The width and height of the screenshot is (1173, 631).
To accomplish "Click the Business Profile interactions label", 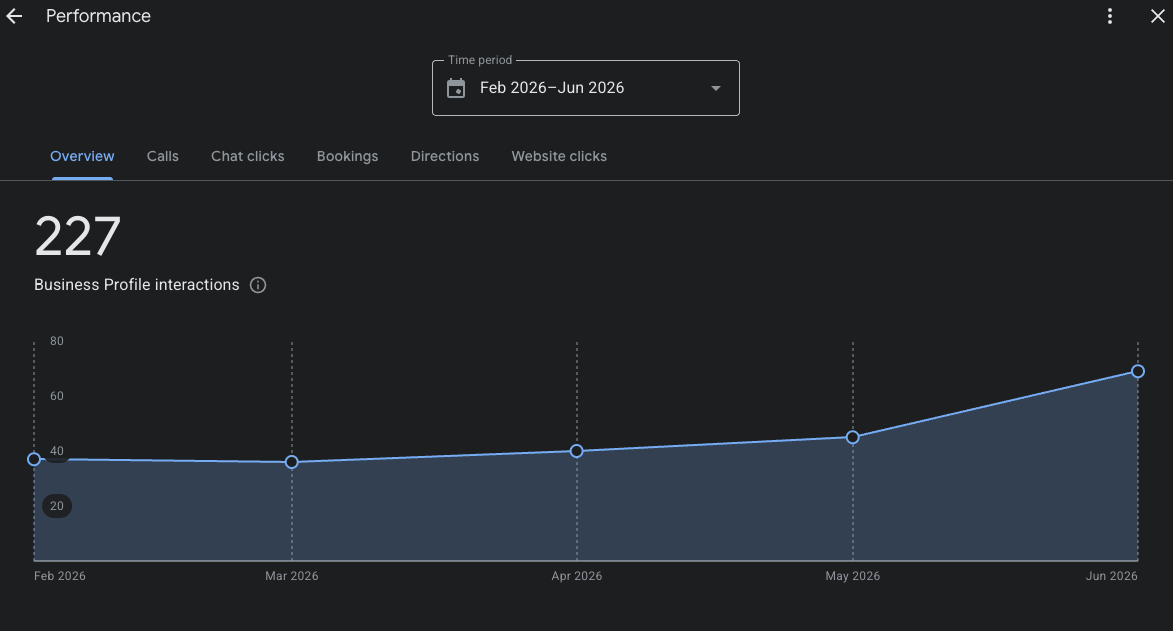I will [x=137, y=285].
